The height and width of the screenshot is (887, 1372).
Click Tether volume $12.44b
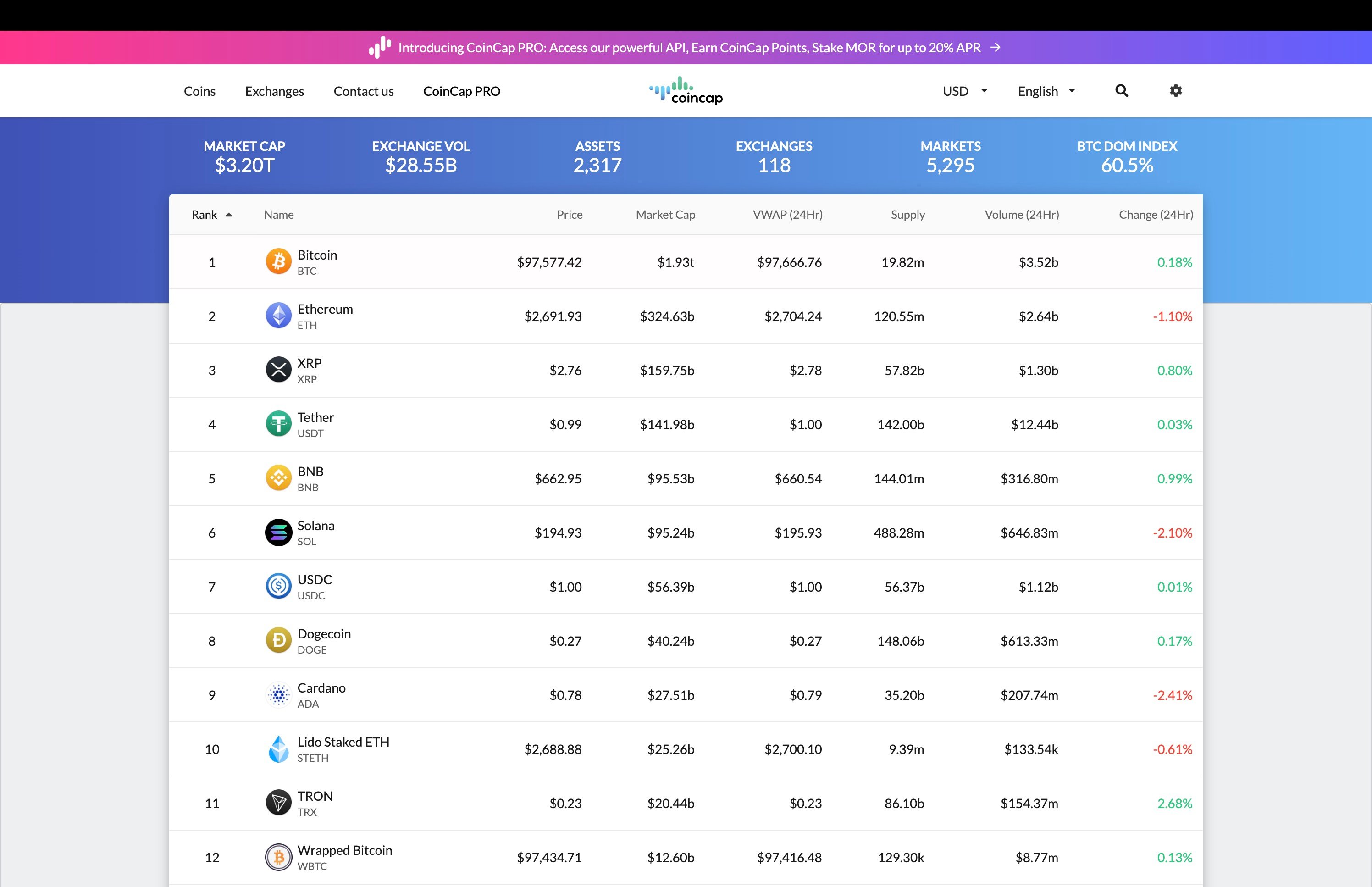pyautogui.click(x=1035, y=425)
